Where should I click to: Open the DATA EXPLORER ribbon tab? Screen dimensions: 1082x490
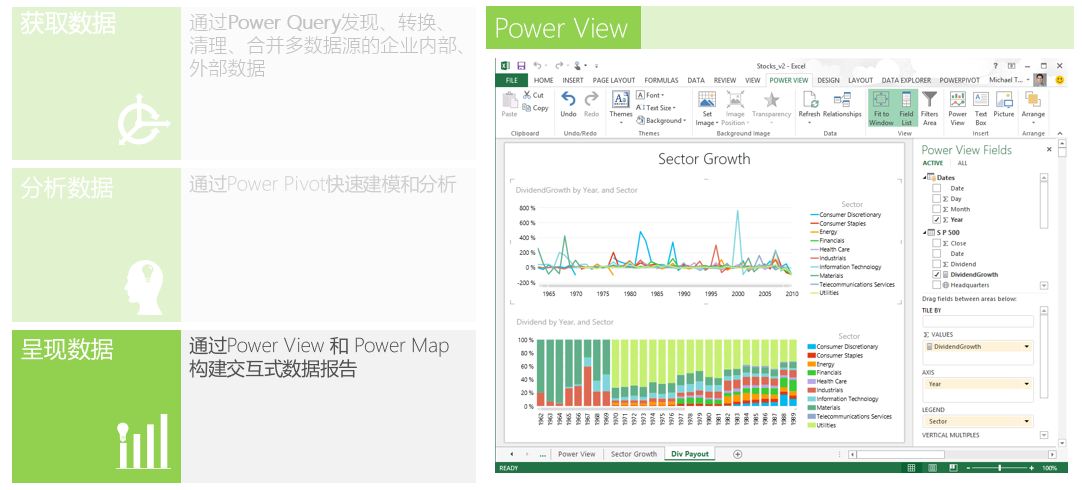[906, 80]
